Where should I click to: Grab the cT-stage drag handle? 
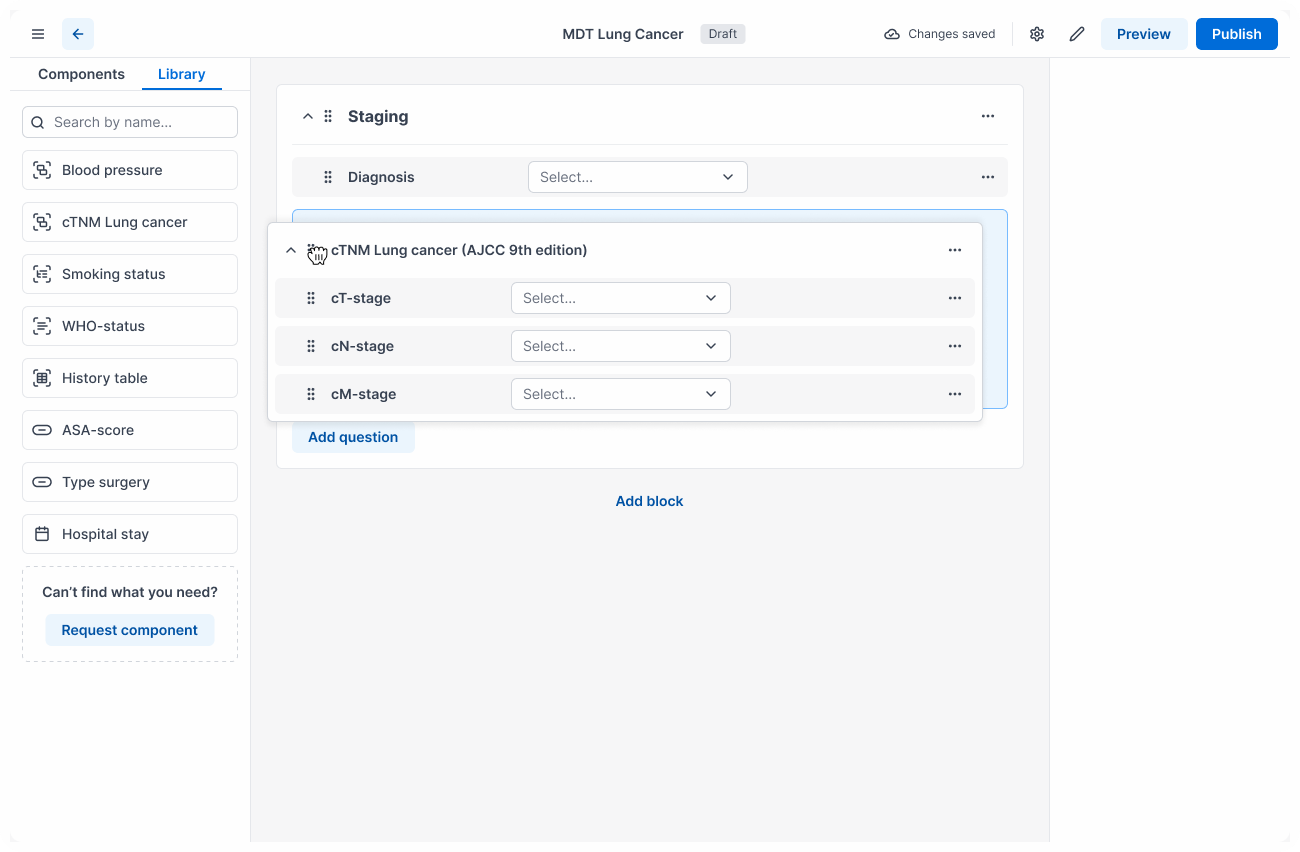(311, 298)
